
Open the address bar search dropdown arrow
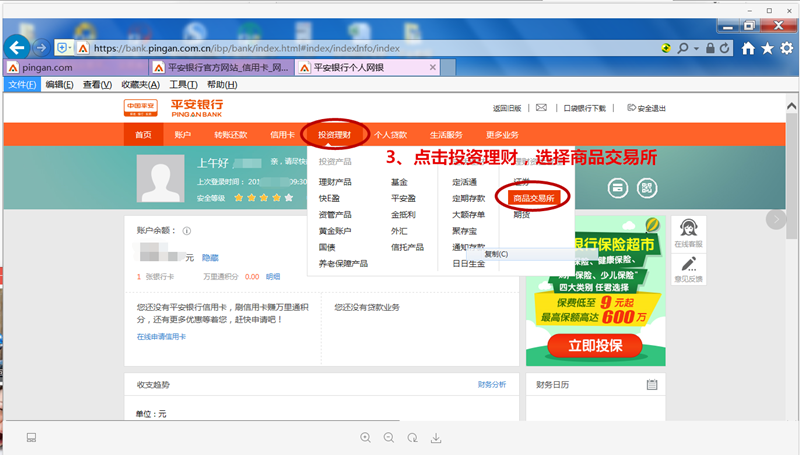click(696, 48)
